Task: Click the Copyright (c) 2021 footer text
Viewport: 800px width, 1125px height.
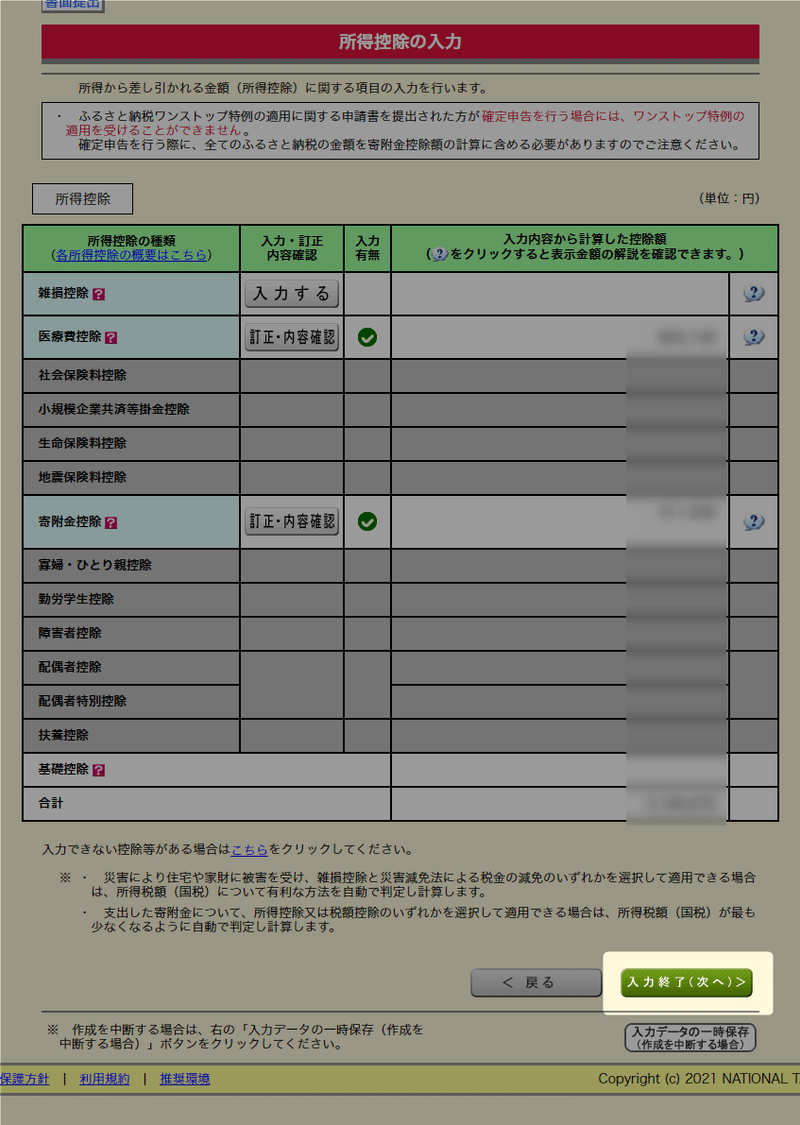Action: (699, 1079)
